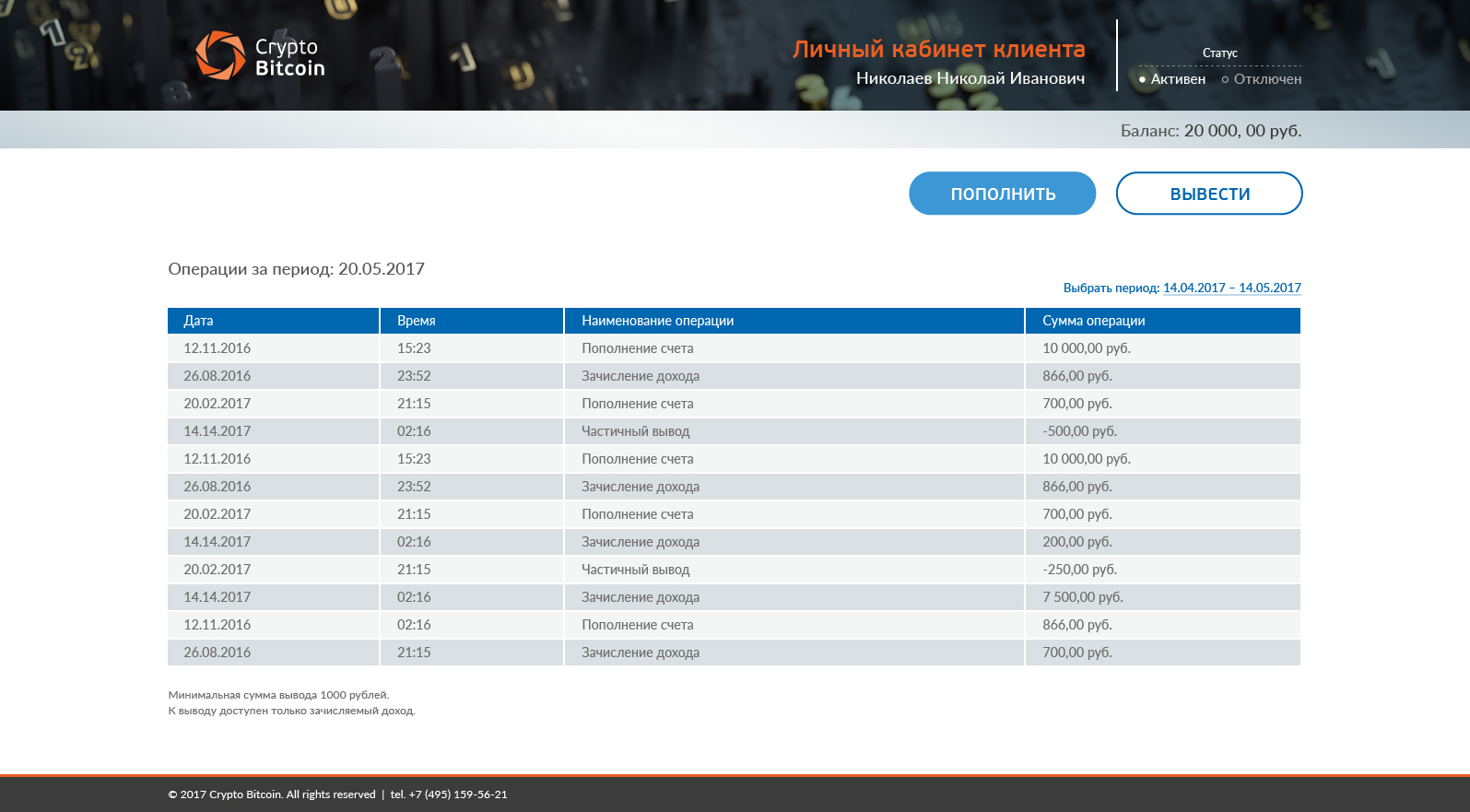Click the footer phone number +7 (495) 159-56-21
Viewport: 1470px width, 812px height.
(x=458, y=794)
